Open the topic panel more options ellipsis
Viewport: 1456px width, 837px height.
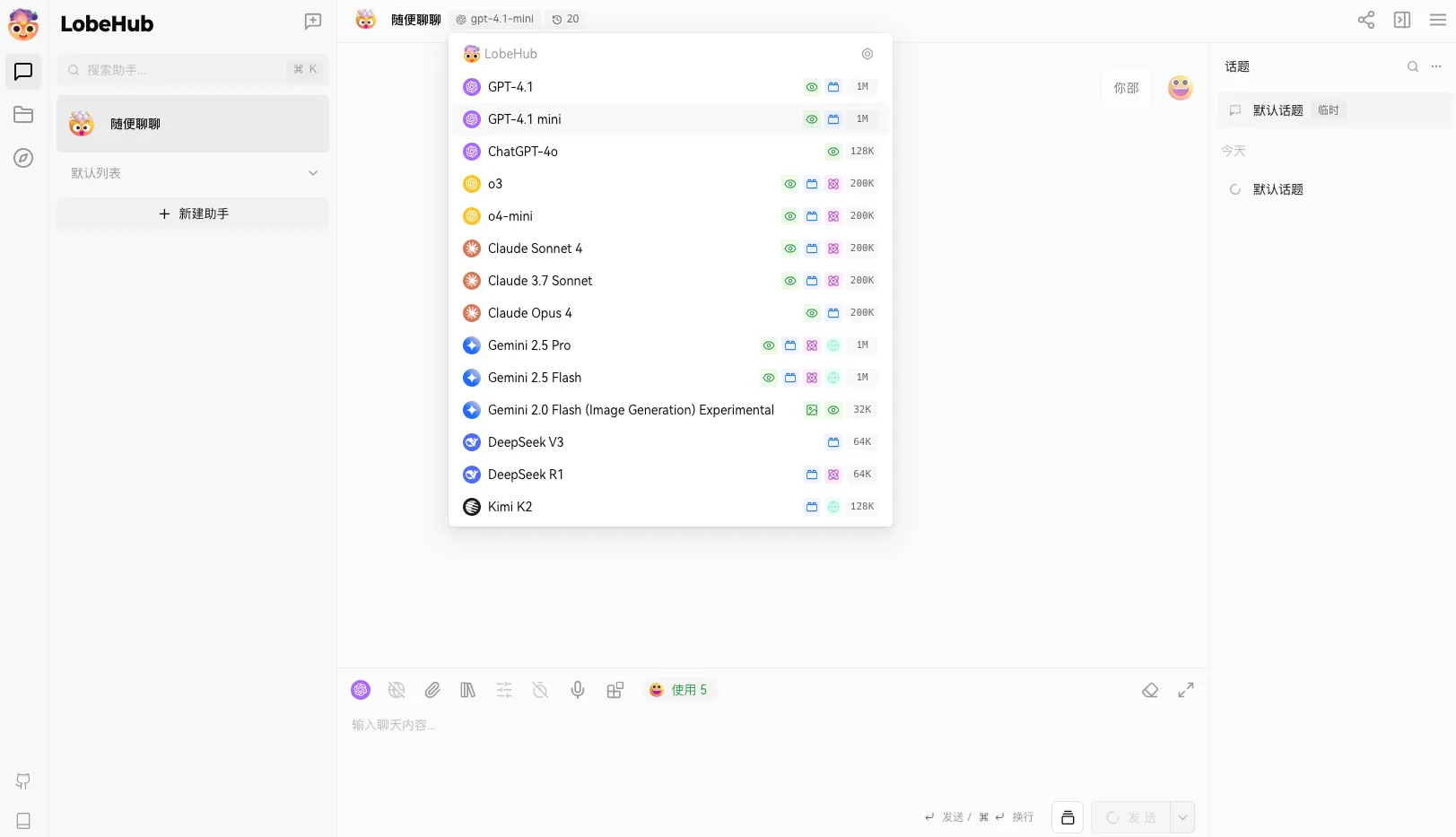click(1436, 66)
